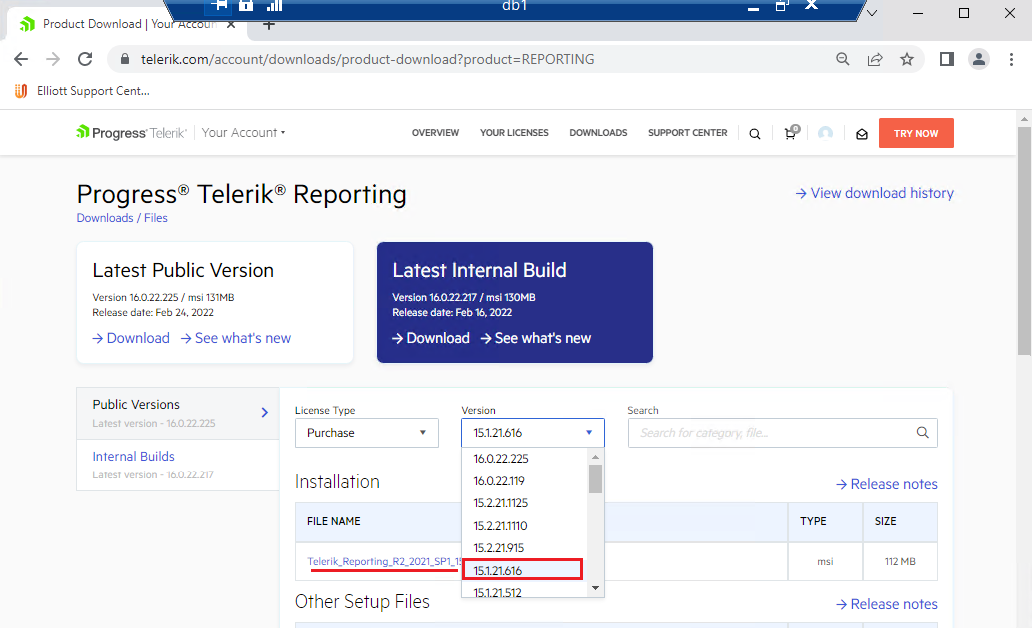Bookmark this page with the star icon
The width and height of the screenshot is (1032, 628).
907,59
